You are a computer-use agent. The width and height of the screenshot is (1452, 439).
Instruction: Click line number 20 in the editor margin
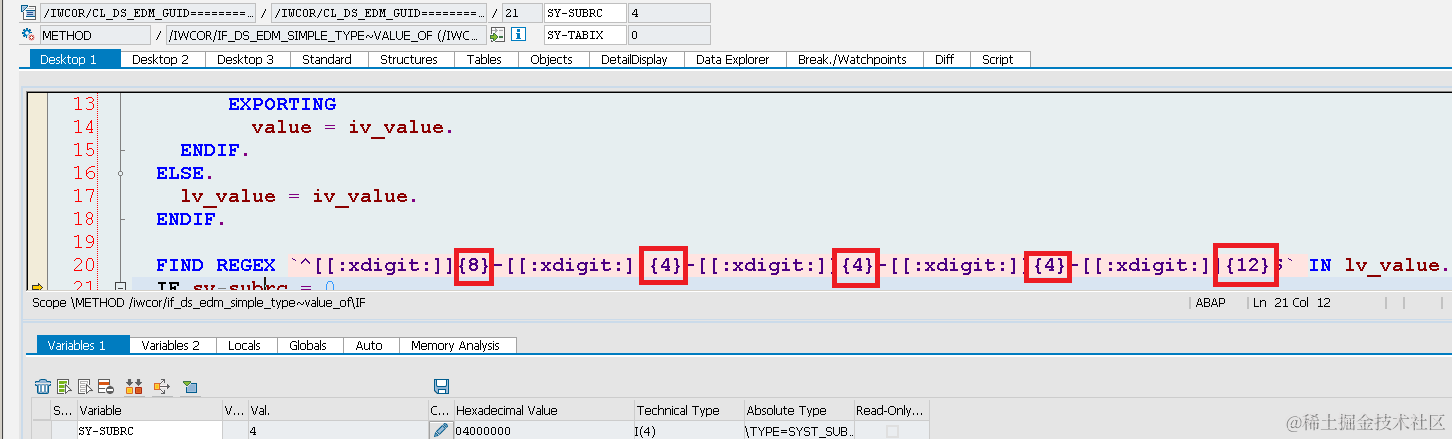pyautogui.click(x=83, y=265)
